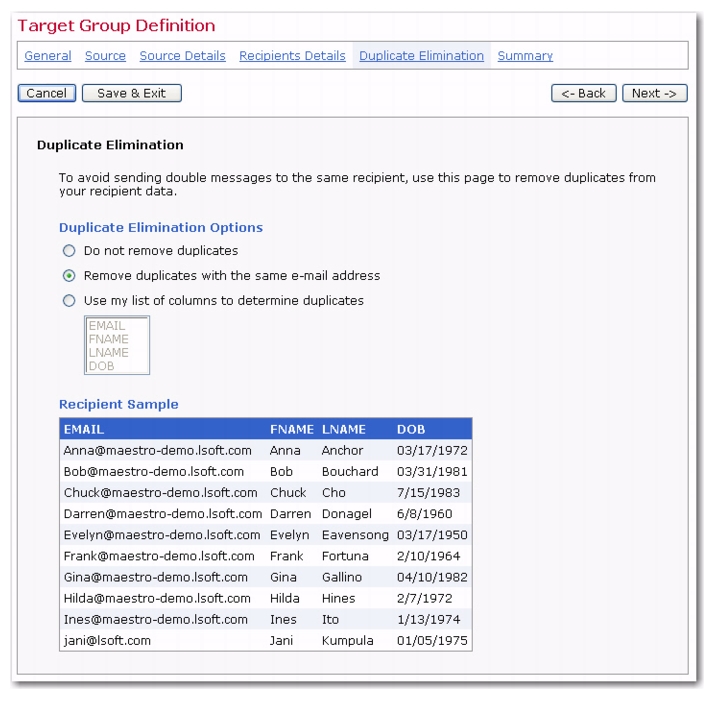Click Ines@maestro-demo.lsoft.com email cell
Viewport: 715px width, 706px height.
click(x=155, y=619)
